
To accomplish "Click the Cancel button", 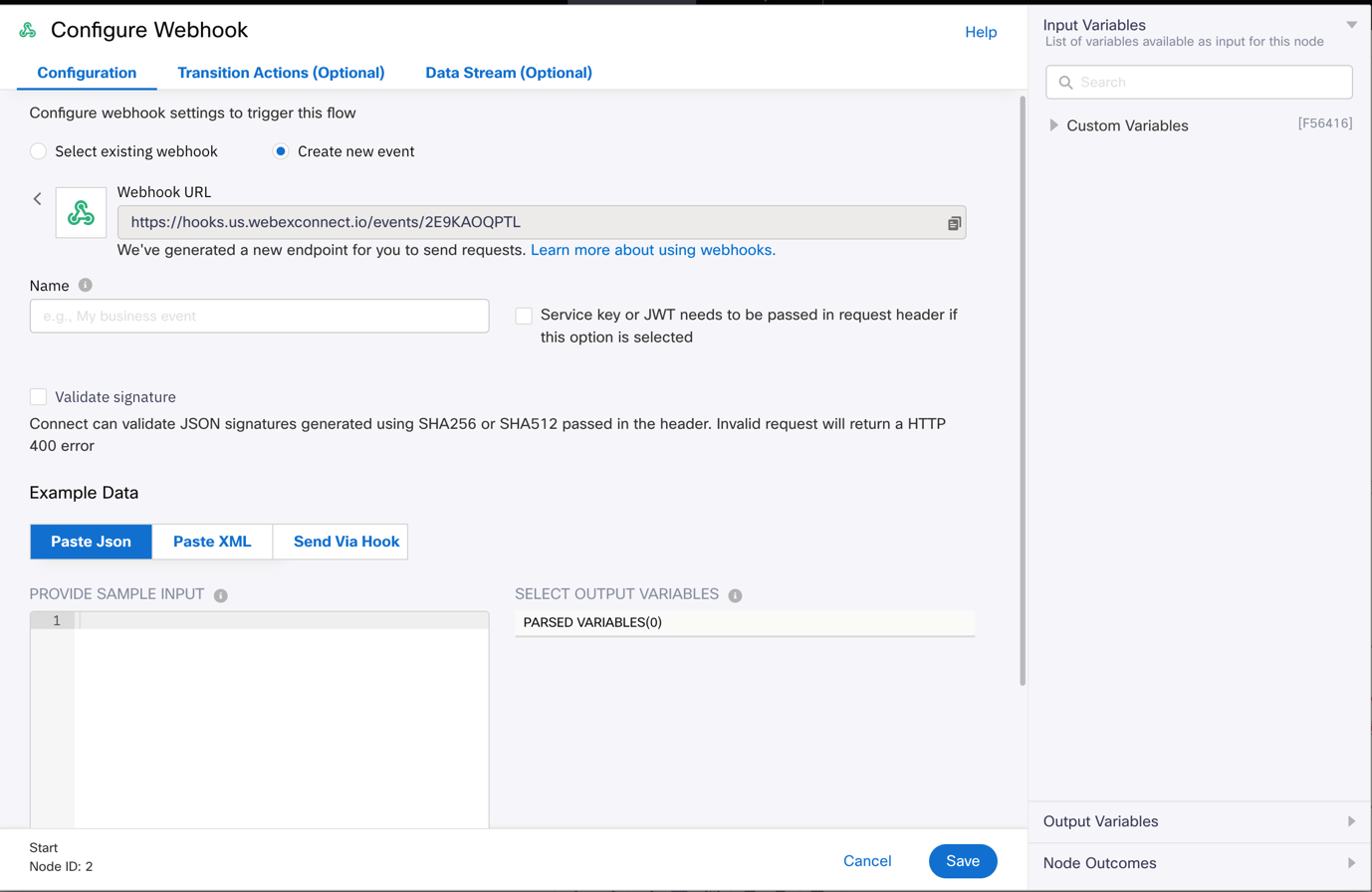I will tap(867, 861).
